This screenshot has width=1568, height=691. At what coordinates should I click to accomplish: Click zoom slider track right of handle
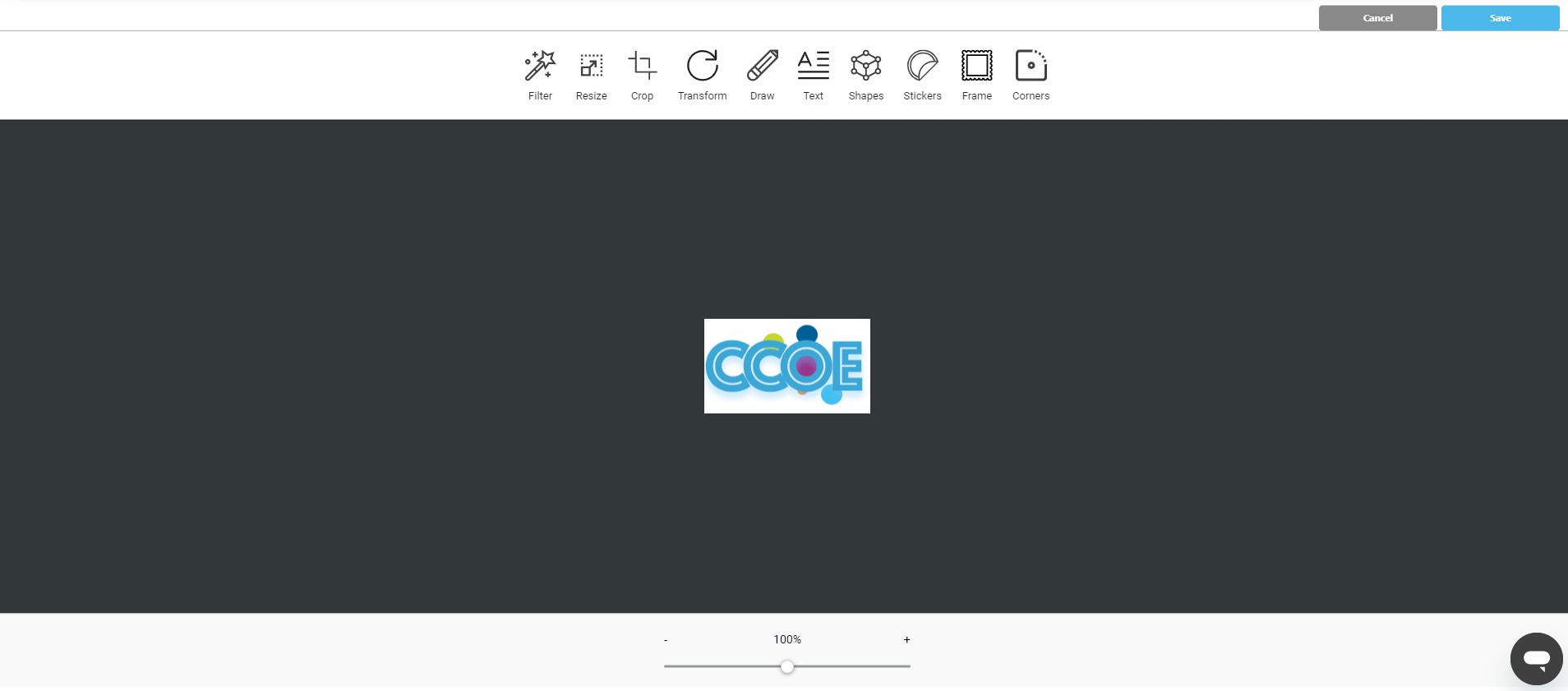851,666
